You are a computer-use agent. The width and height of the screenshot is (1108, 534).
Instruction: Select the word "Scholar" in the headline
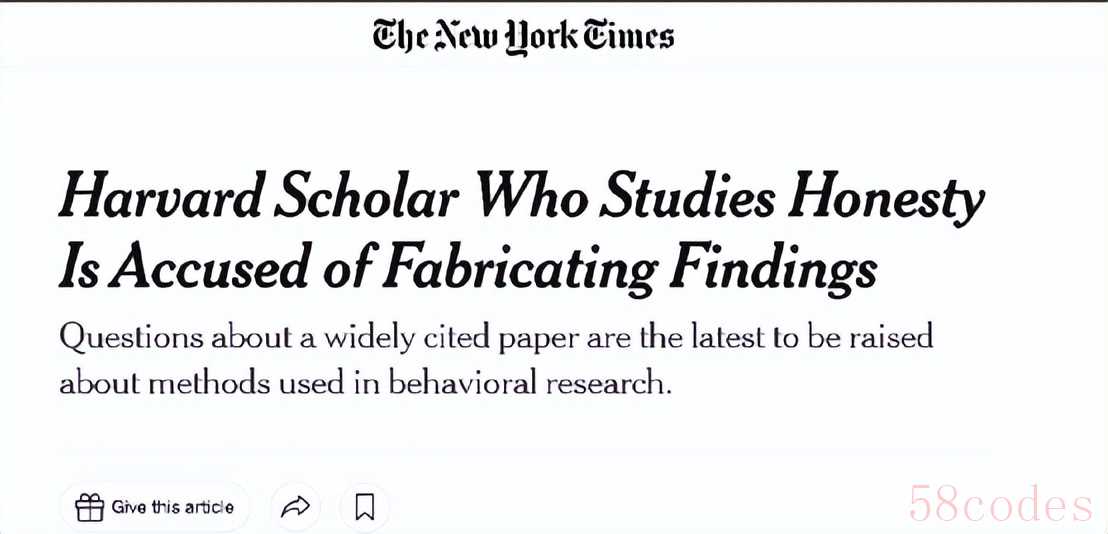pyautogui.click(x=363, y=198)
